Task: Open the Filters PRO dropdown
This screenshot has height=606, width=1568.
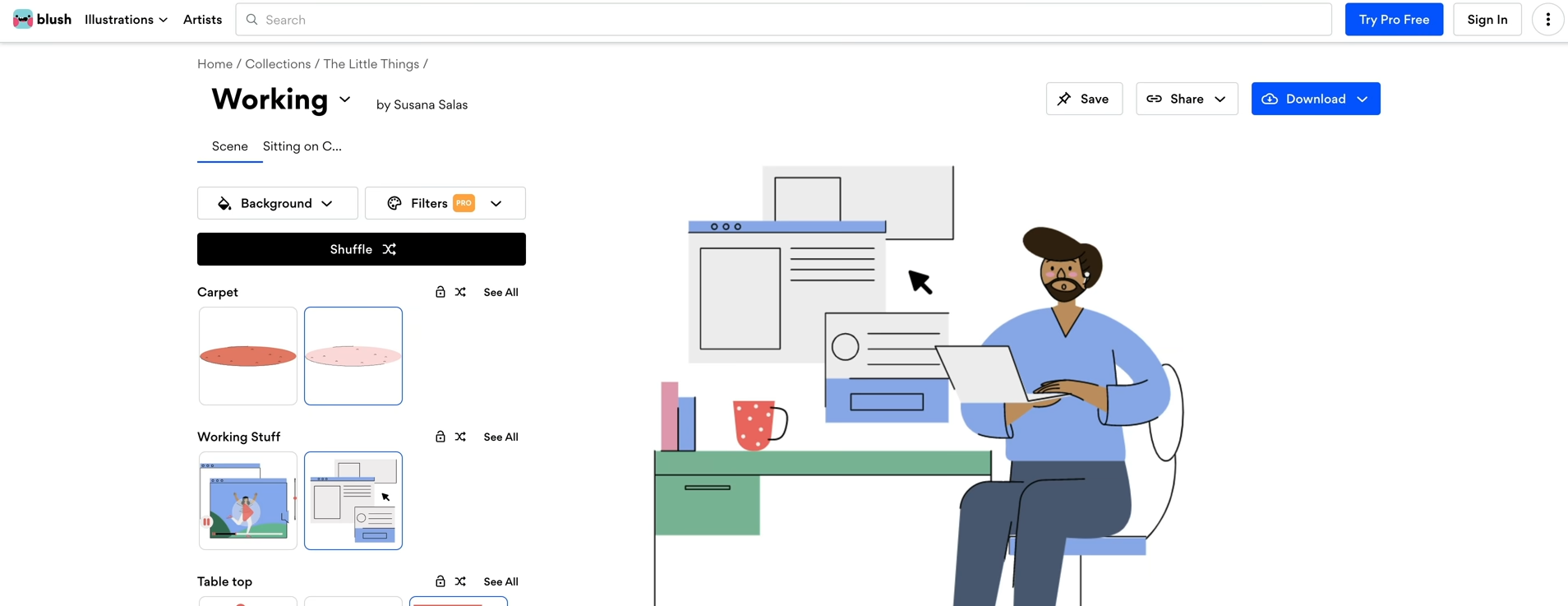Action: point(445,203)
